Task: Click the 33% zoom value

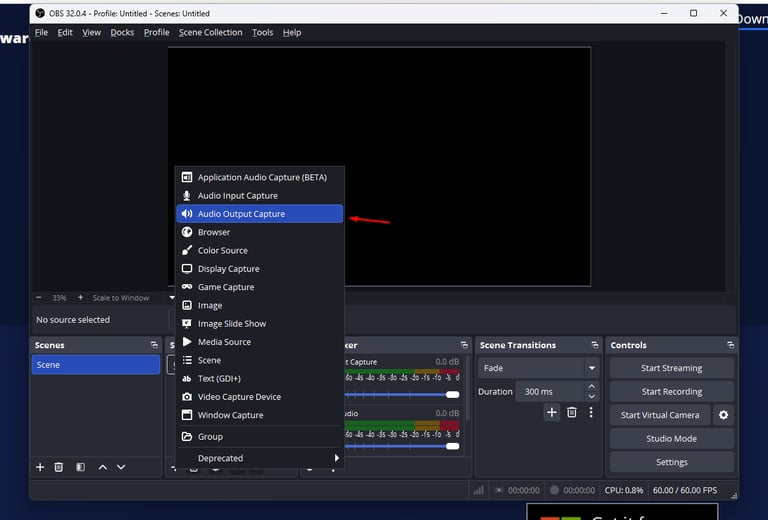Action: click(x=59, y=298)
